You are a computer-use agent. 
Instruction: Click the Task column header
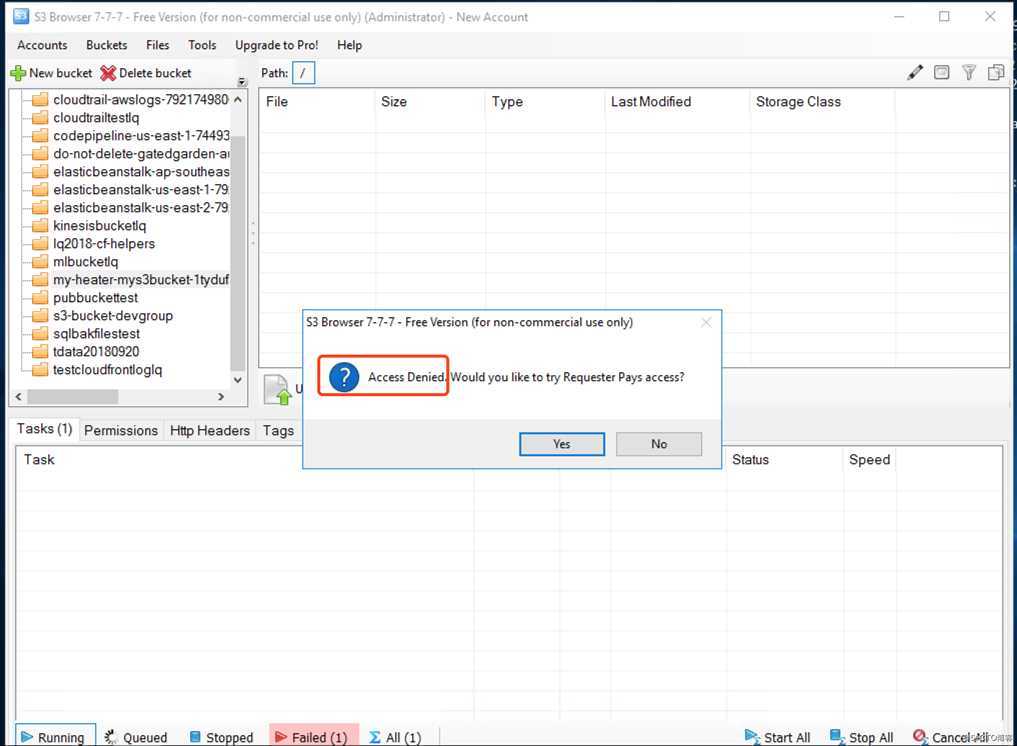point(245,460)
